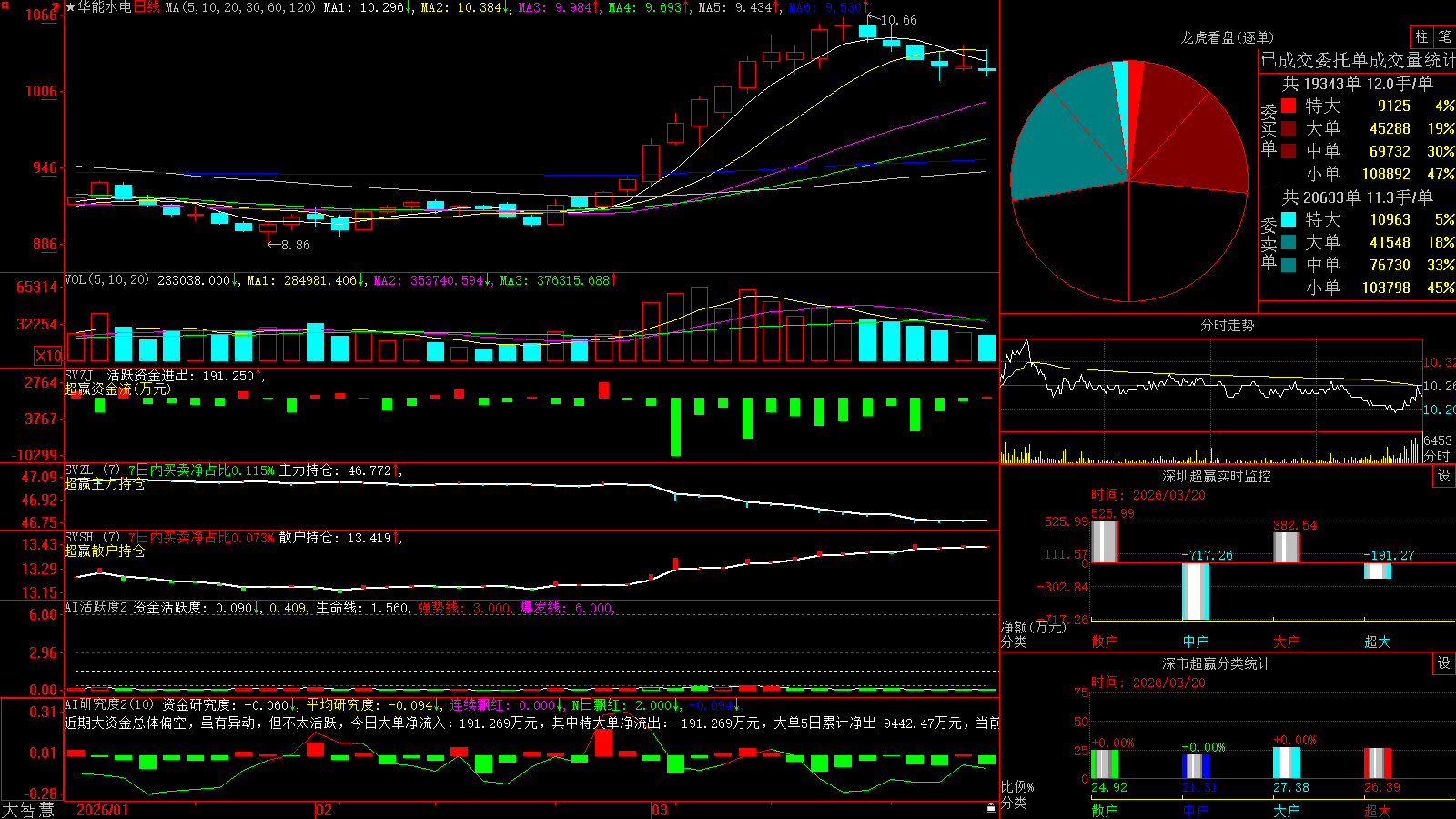The width and height of the screenshot is (1456, 819).
Task: Select the AI研究度2(10) indicator label
Action: pyautogui.click(x=109, y=704)
